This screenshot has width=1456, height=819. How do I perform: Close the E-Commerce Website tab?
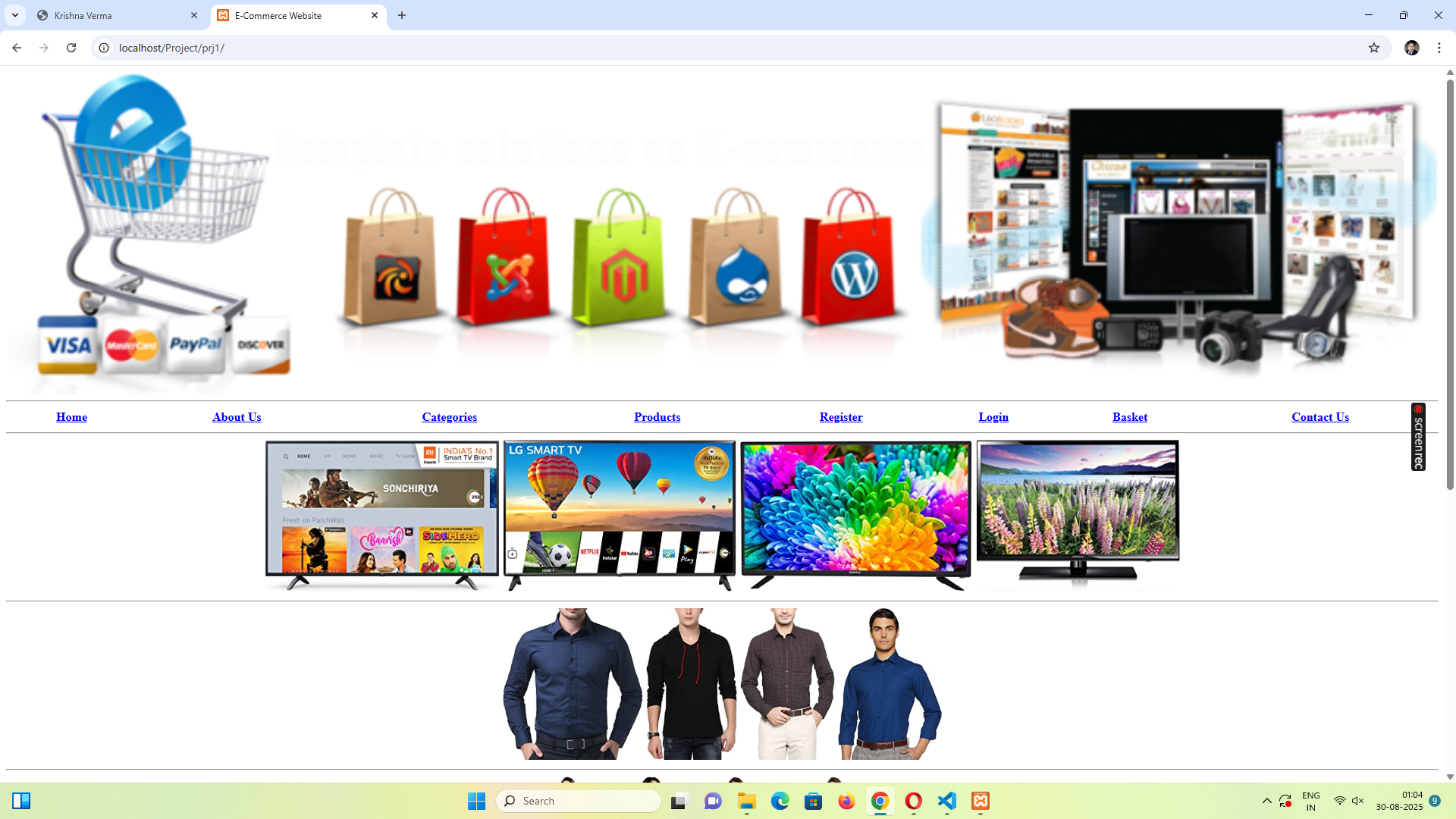point(375,15)
